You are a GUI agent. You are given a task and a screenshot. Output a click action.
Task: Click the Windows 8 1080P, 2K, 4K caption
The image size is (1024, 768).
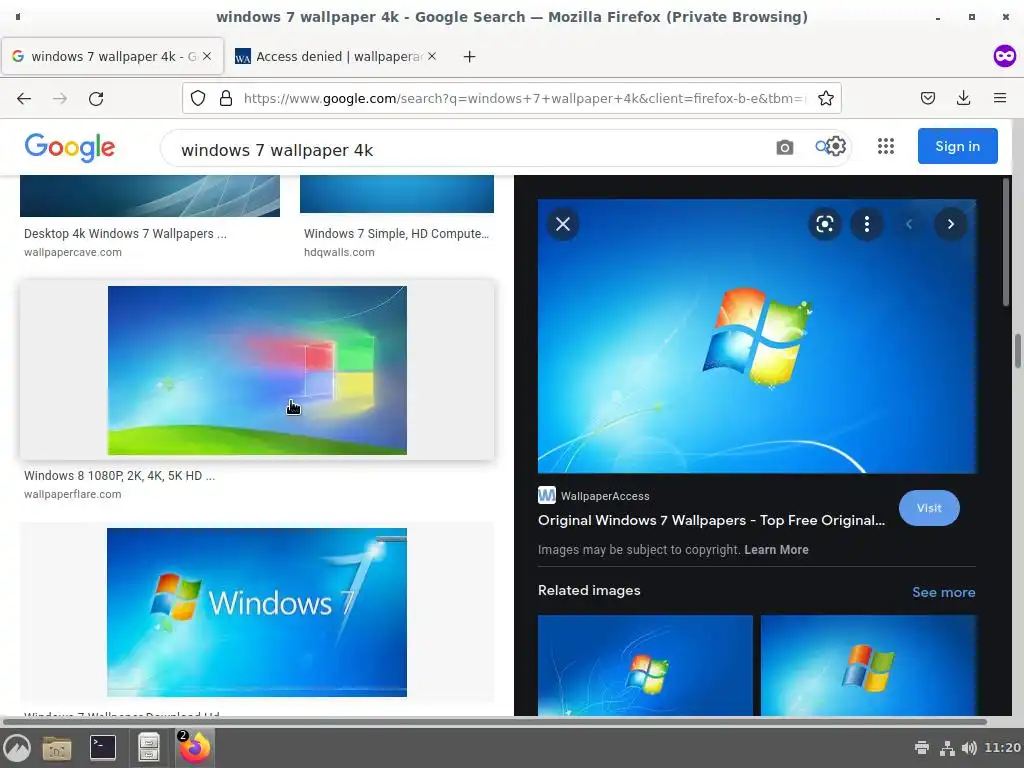[x=120, y=476]
